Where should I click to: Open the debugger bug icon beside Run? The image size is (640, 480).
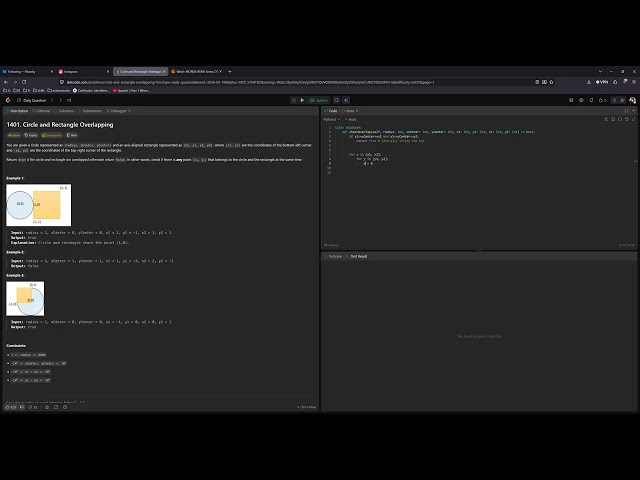coord(293,100)
